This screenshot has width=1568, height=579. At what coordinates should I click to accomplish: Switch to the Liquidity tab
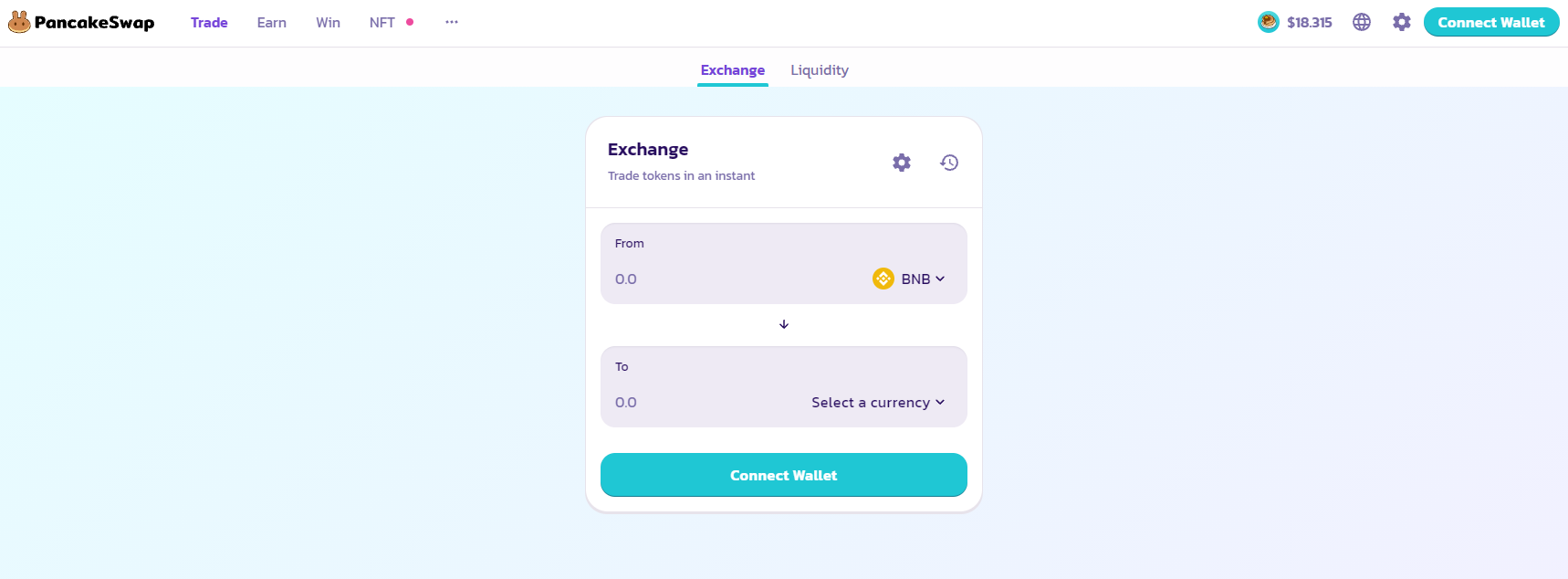(x=820, y=70)
